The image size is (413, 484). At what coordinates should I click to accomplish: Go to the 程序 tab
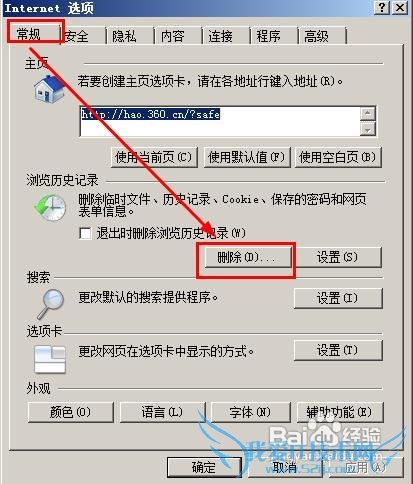tap(269, 36)
